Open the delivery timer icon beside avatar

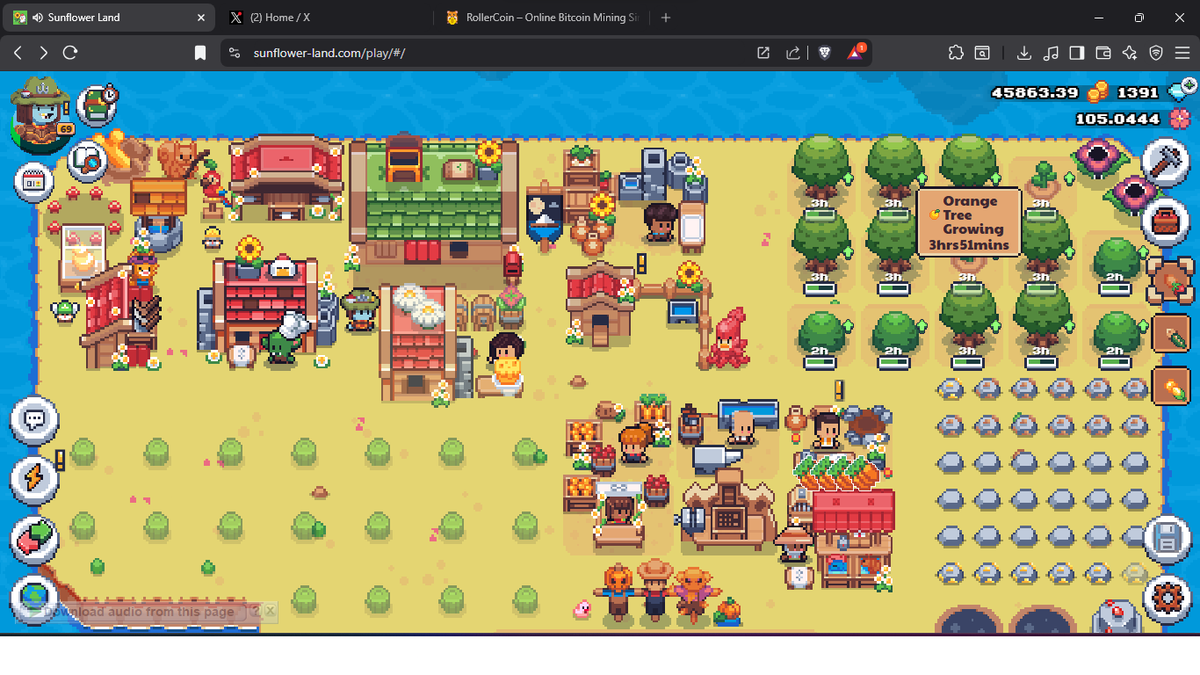[x=97, y=104]
